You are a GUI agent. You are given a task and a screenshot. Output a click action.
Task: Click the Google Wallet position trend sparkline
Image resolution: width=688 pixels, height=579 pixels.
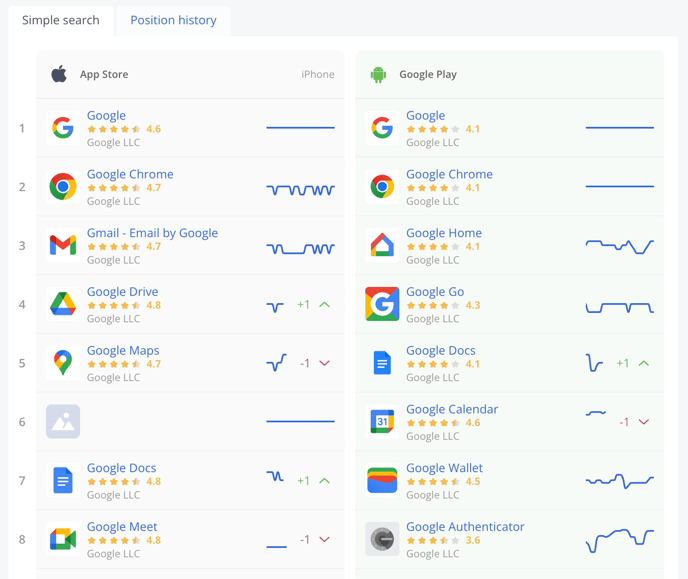click(x=620, y=481)
